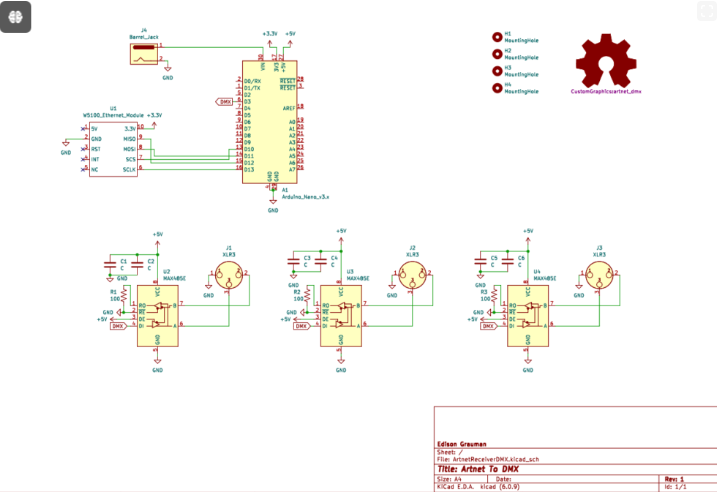Click the 'W5100_Ethernet_Module' label text

pyautogui.click(x=113, y=115)
